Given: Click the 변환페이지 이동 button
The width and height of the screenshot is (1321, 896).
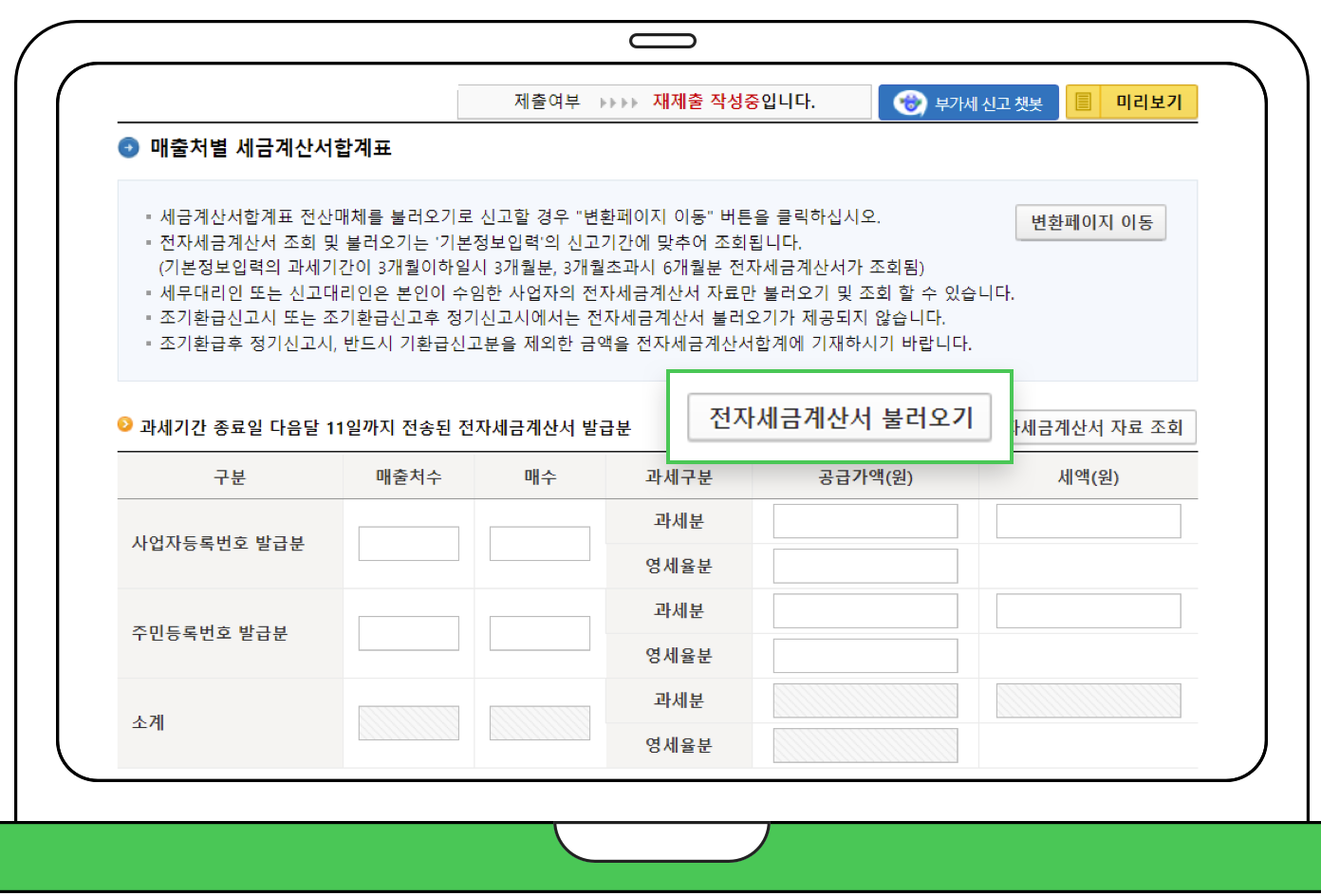Looking at the screenshot, I should 1090,222.
